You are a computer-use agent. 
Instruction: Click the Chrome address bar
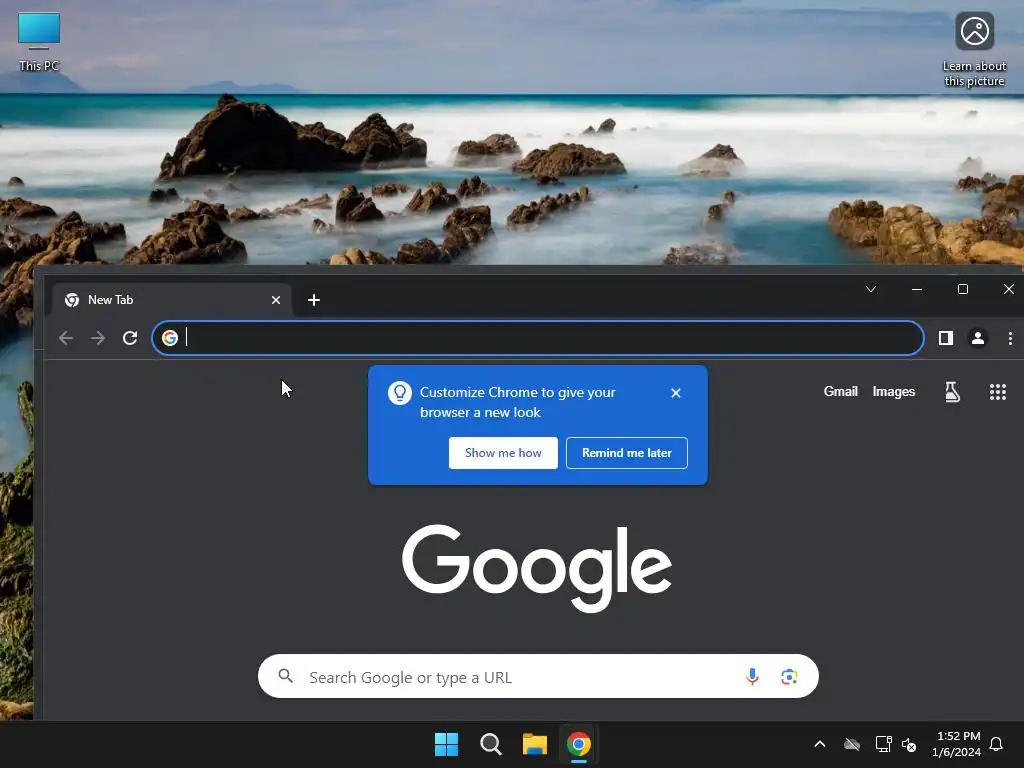tap(537, 338)
